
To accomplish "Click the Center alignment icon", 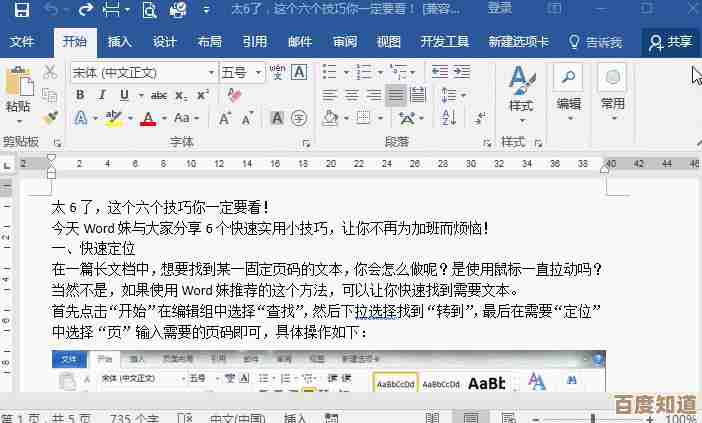I will pos(352,95).
